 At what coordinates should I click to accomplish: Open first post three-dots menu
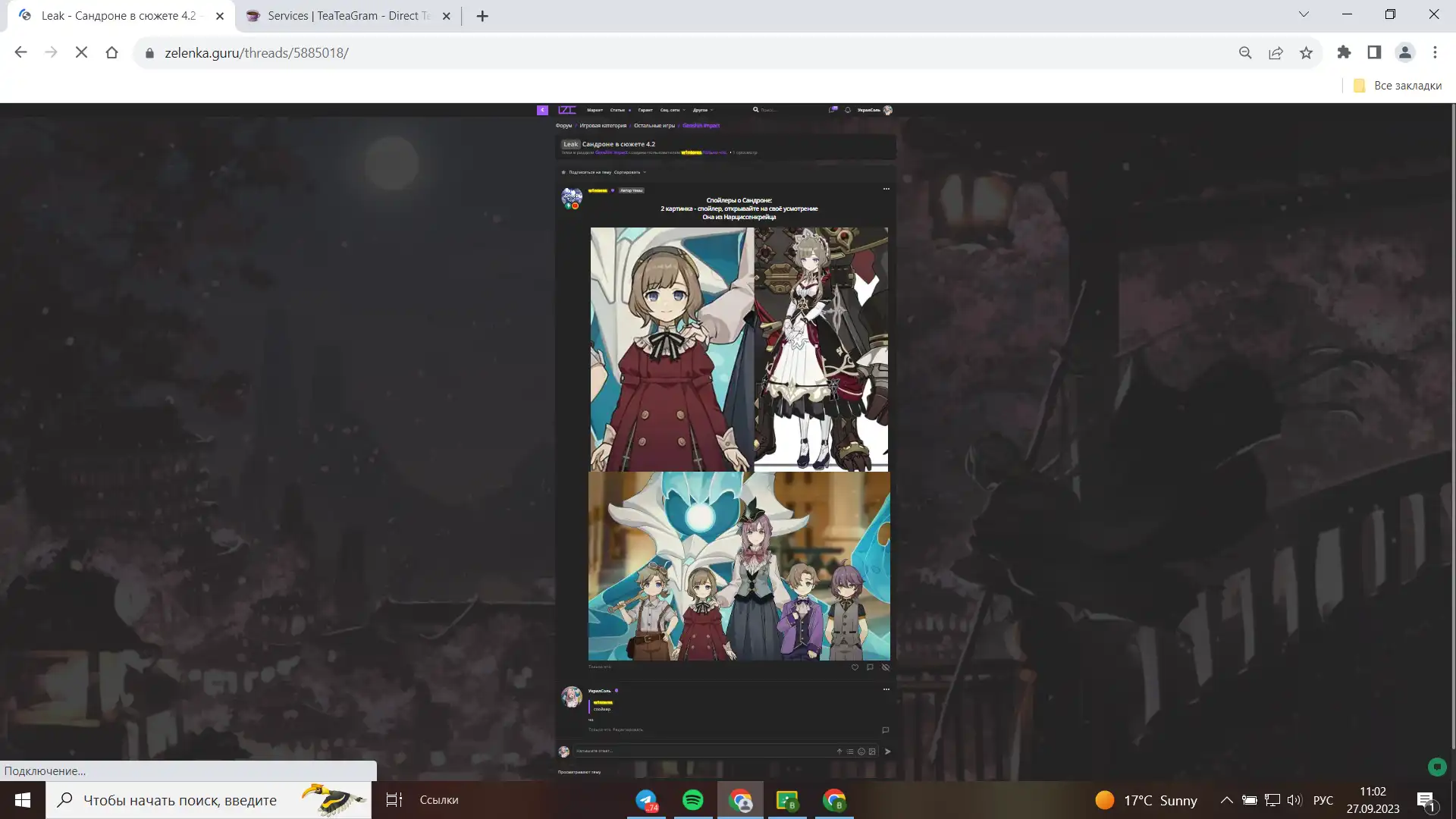[886, 189]
